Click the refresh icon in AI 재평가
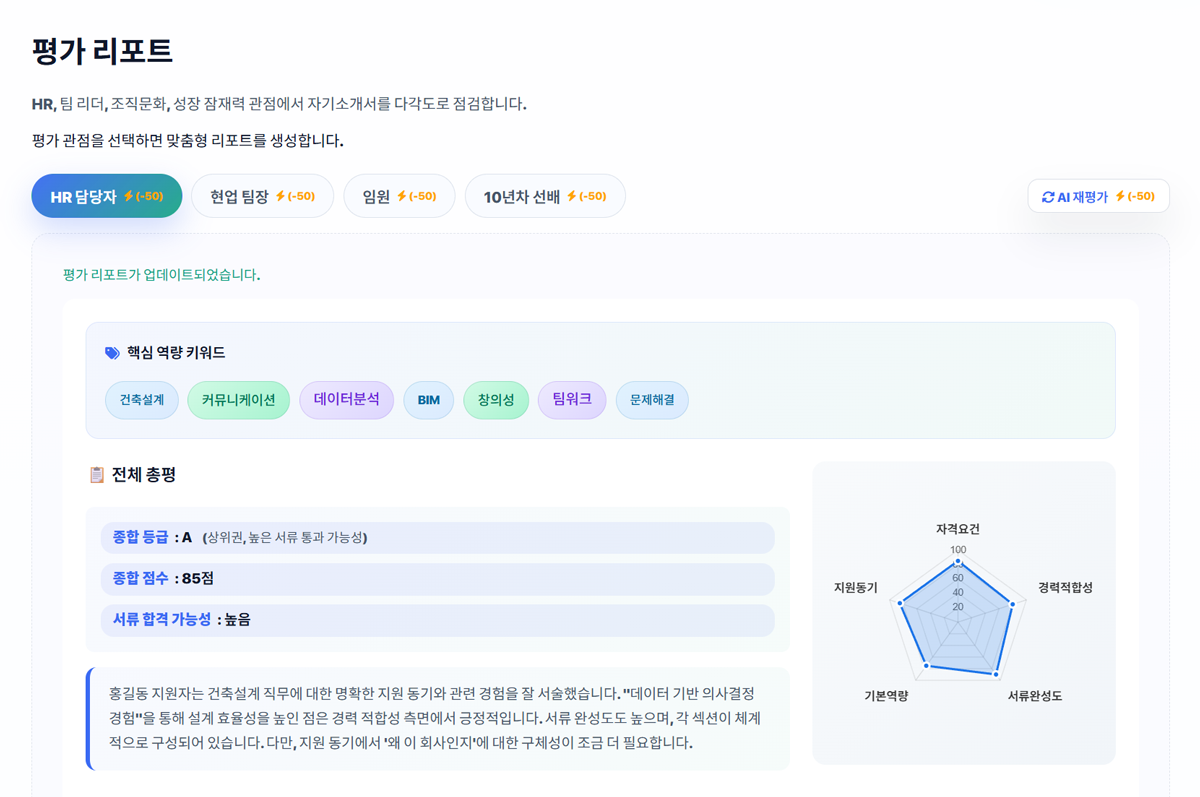1200x797 pixels. 1048,197
